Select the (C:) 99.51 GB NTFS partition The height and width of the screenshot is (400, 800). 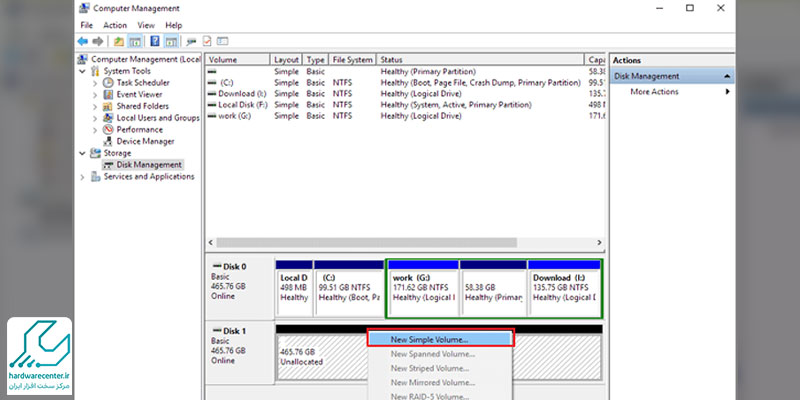click(349, 288)
